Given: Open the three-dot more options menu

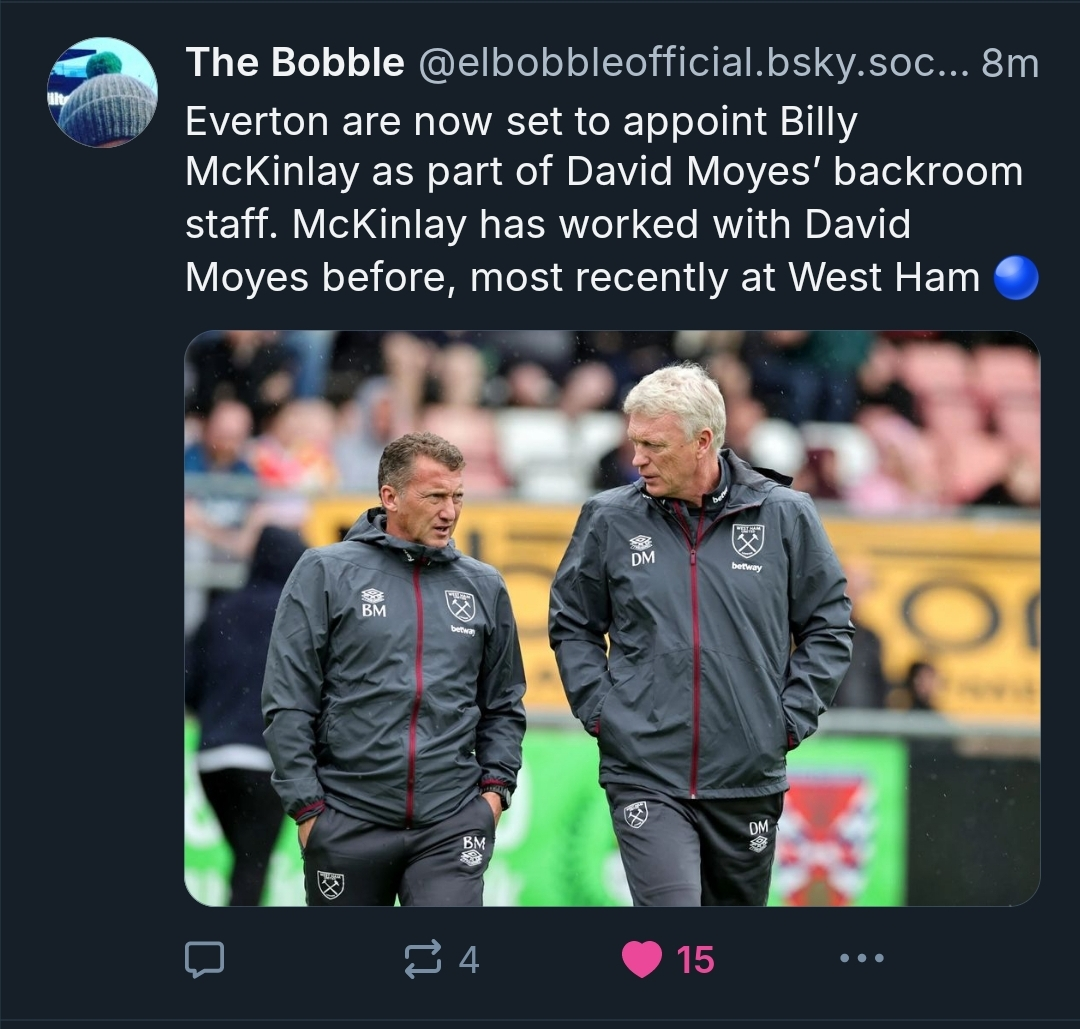Looking at the screenshot, I should tap(861, 959).
